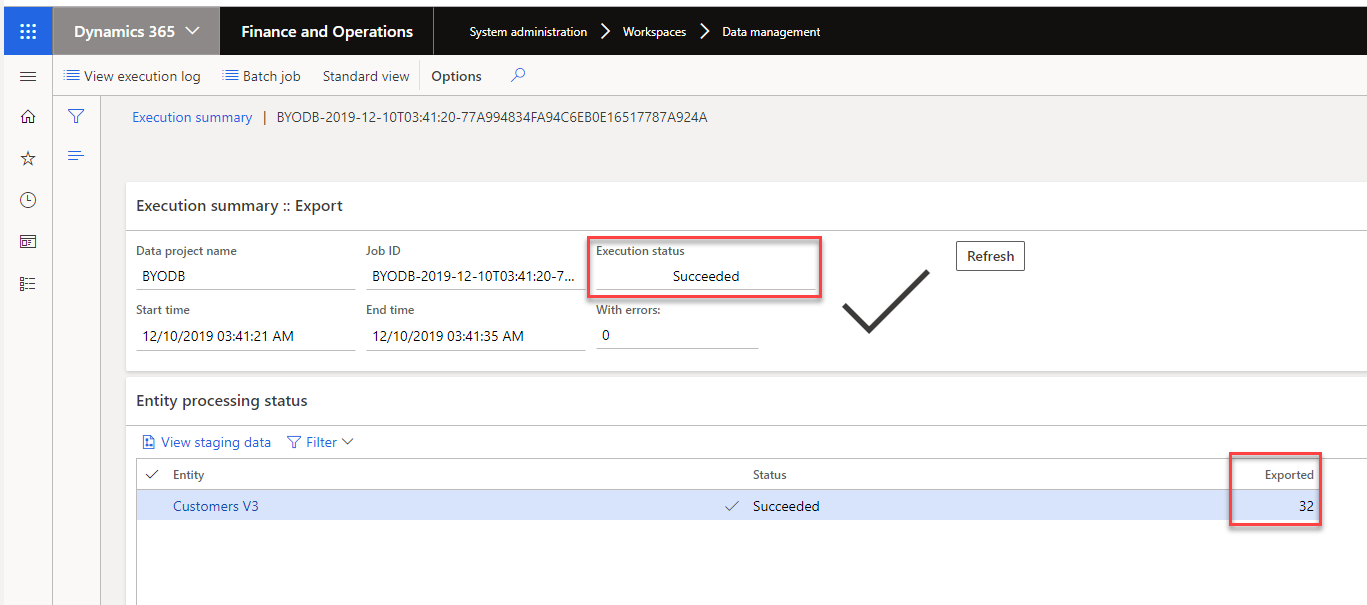
Task: Toggle the hamburger navigation menu
Action: [x=28, y=76]
